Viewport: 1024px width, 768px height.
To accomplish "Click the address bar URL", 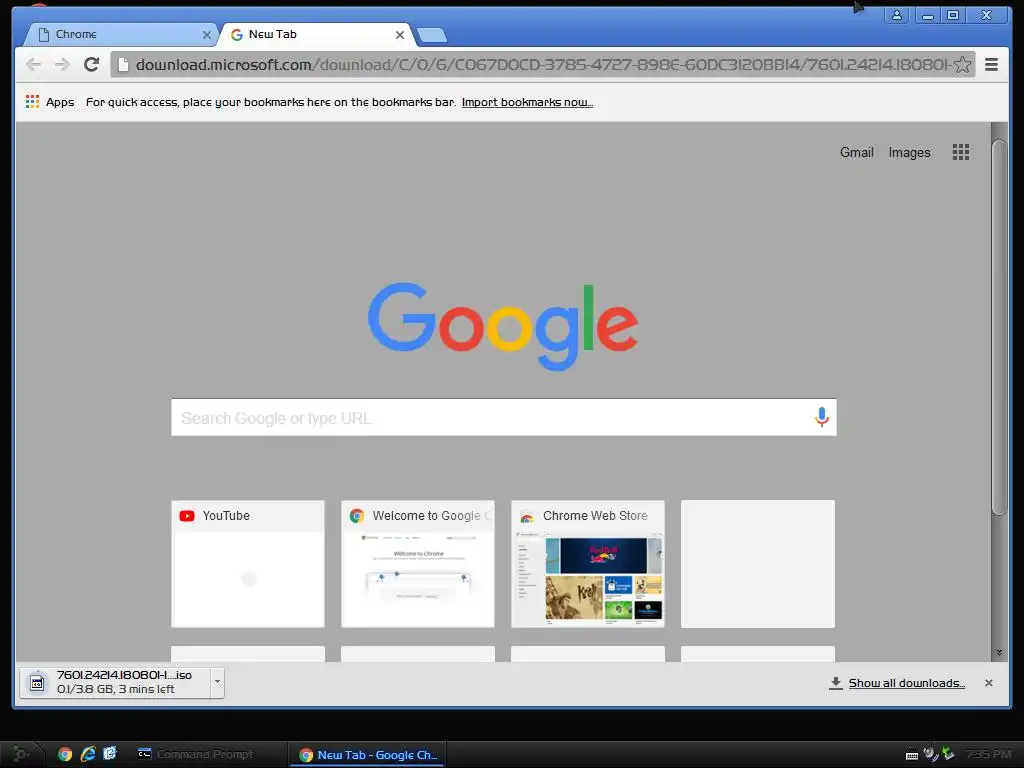I will (542, 65).
